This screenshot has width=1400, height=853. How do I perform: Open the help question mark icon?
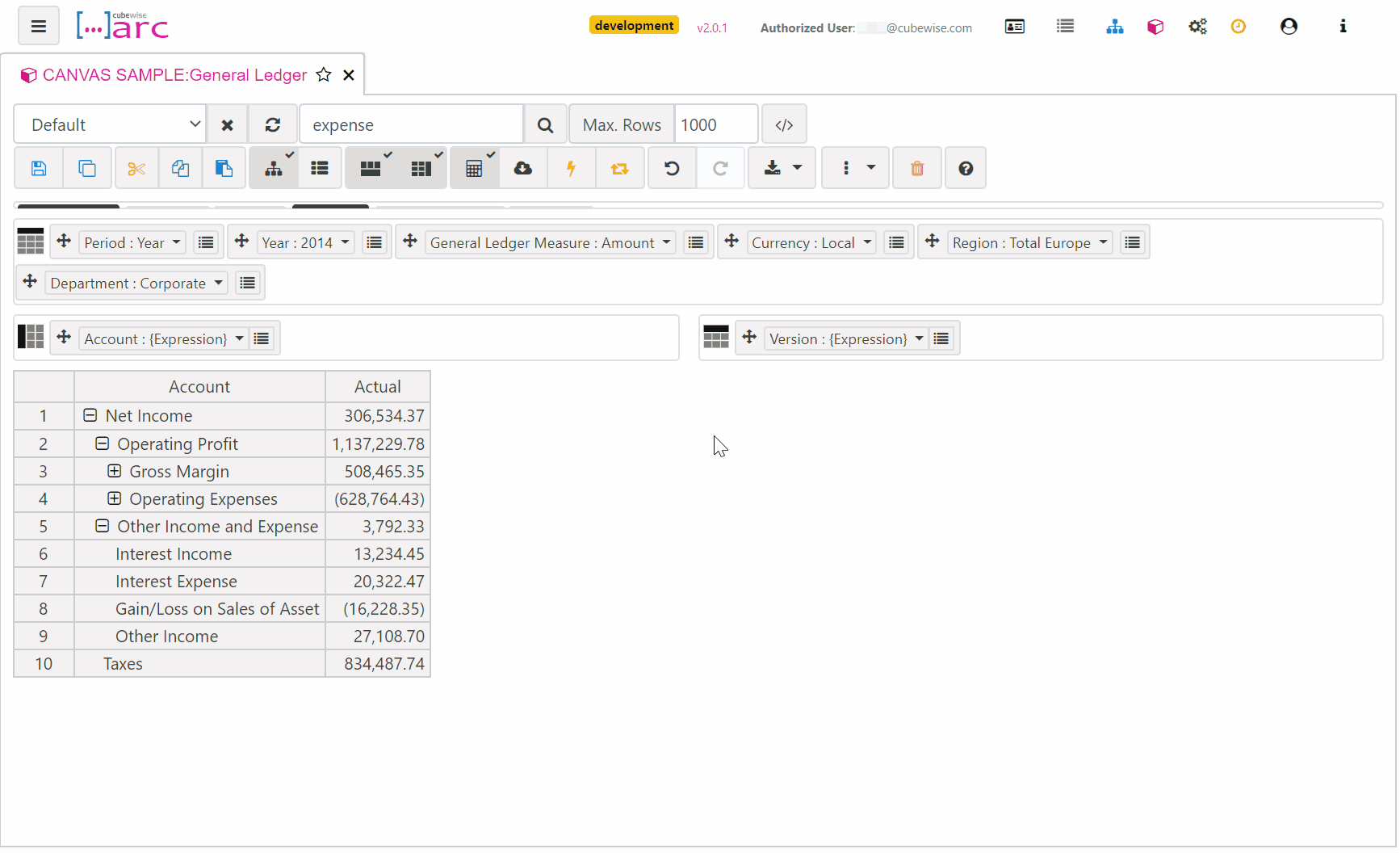pos(966,168)
